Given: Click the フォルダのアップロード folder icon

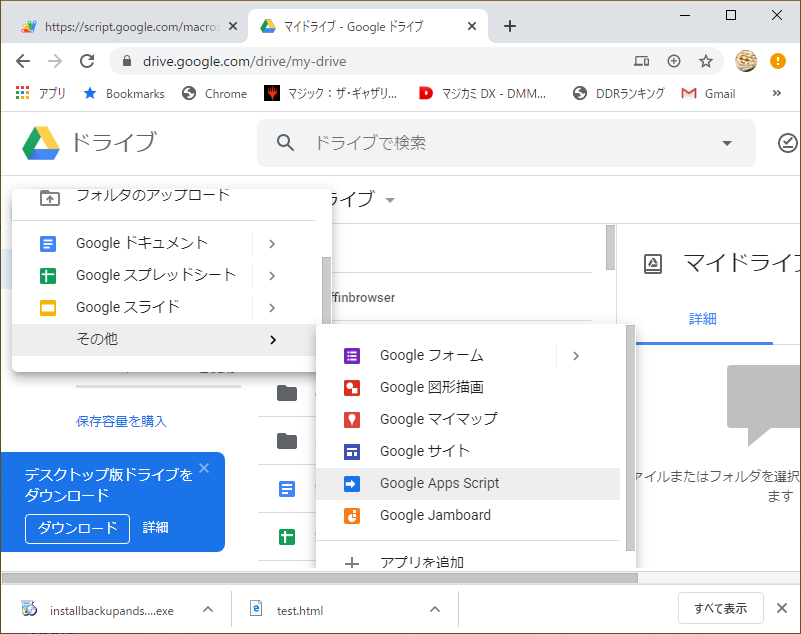Looking at the screenshot, I should tap(50, 197).
